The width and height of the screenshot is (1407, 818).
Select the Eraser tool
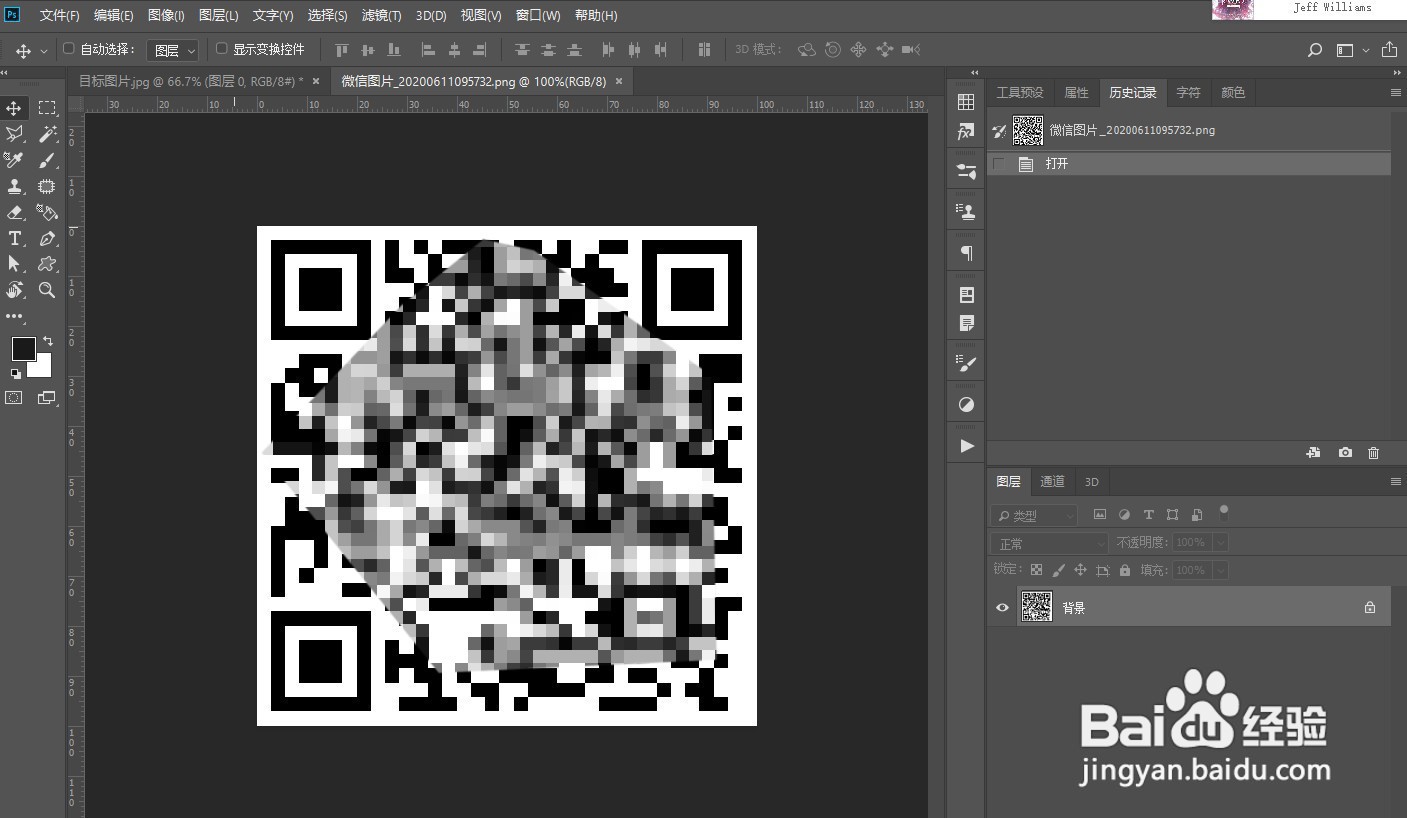point(14,212)
